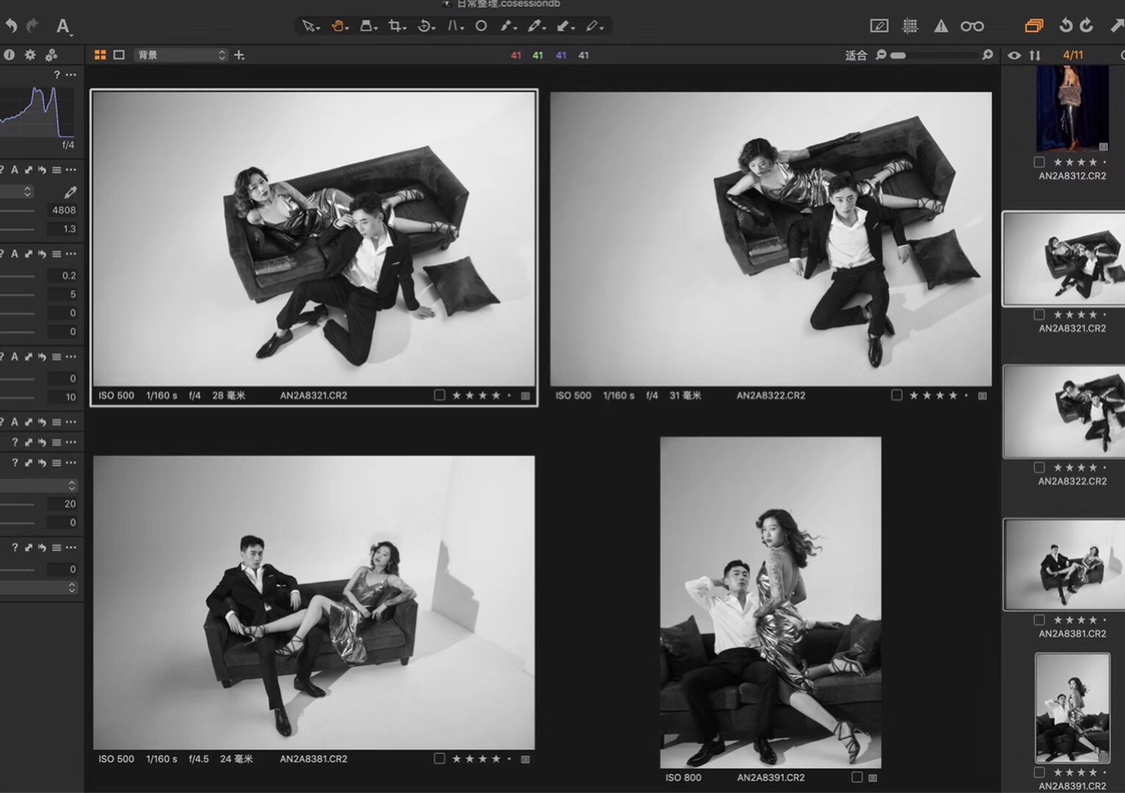This screenshot has width=1125, height=793.
Task: Toggle the eye visibility icon above browser
Action: [x=1014, y=55]
